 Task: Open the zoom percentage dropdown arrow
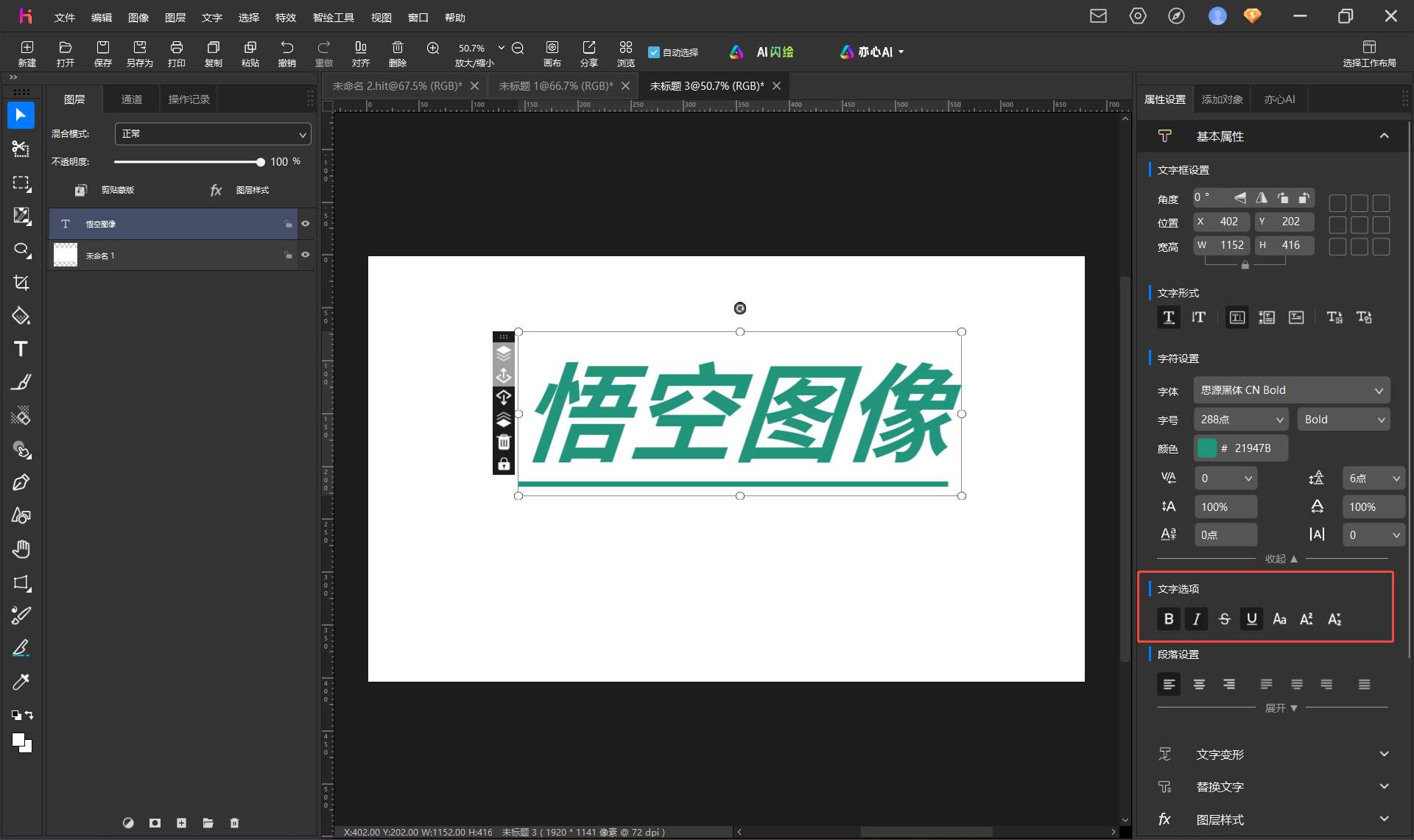pos(502,48)
